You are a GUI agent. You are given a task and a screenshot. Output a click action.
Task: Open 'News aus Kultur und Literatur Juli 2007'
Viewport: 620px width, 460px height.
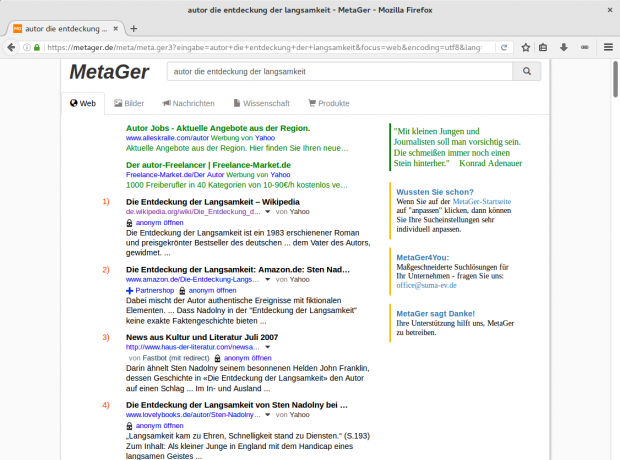[202, 337]
